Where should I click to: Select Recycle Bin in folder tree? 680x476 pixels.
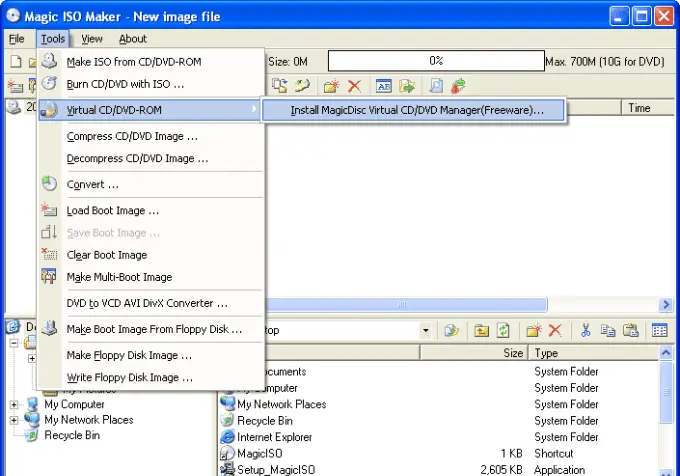pyautogui.click(x=72, y=435)
